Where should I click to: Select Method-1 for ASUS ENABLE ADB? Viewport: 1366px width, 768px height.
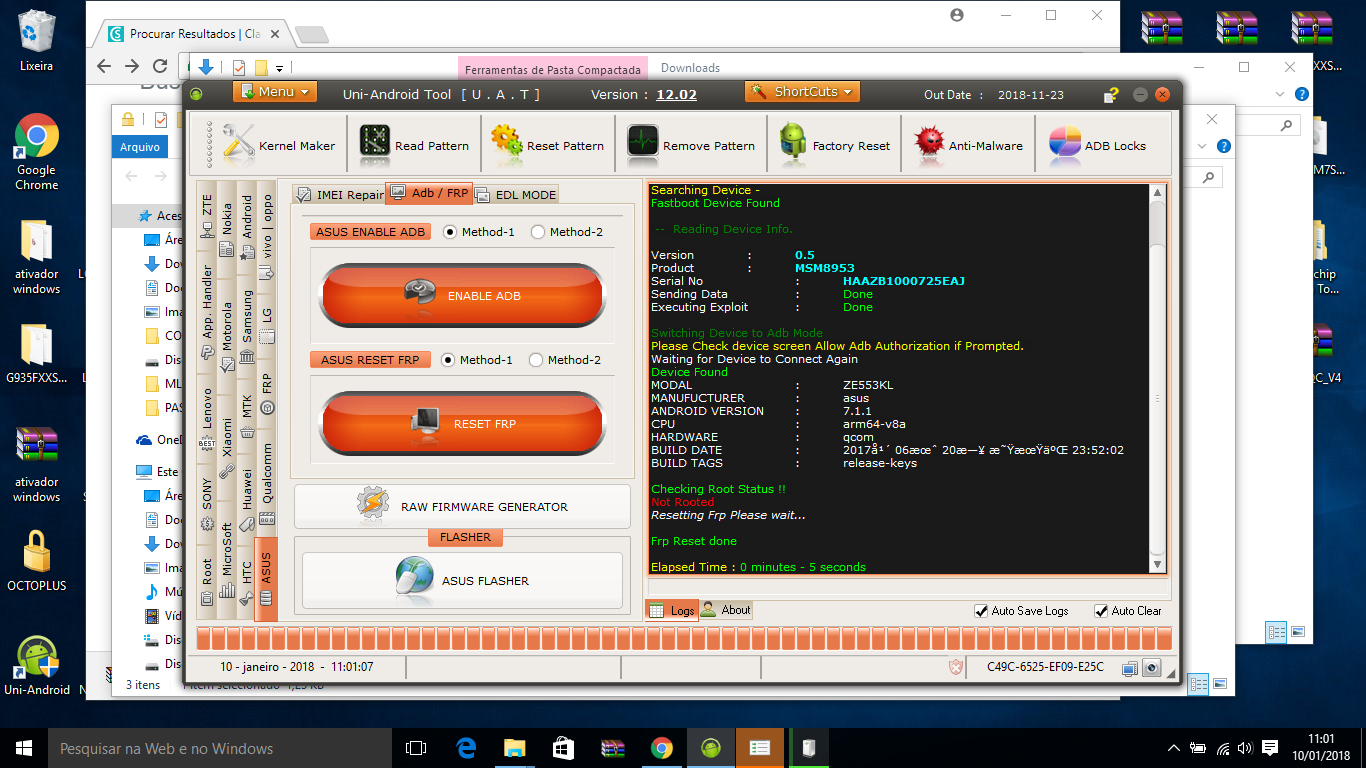tap(479, 232)
